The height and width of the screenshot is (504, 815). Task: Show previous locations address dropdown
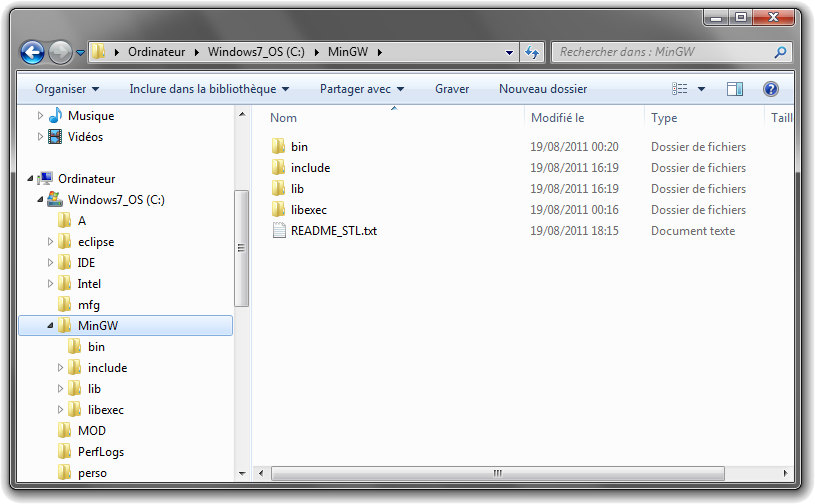[x=509, y=52]
